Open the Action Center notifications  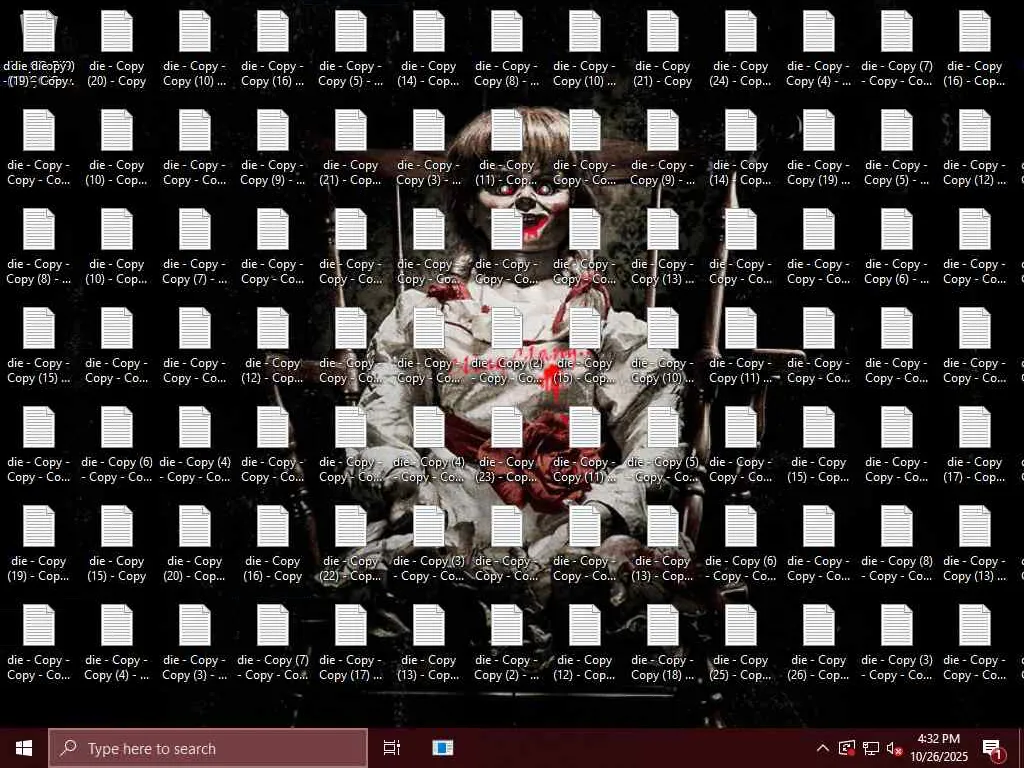pos(993,748)
